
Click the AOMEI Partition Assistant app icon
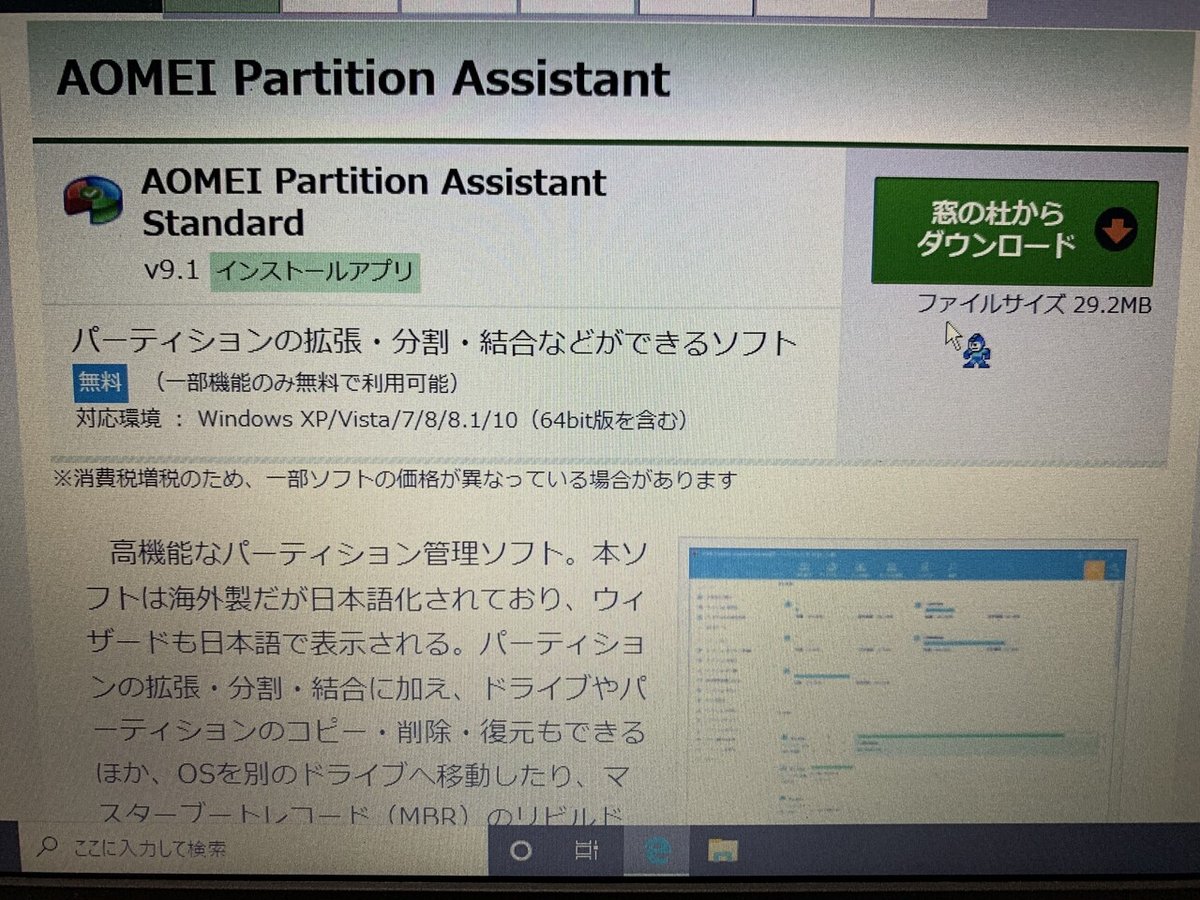pos(92,200)
